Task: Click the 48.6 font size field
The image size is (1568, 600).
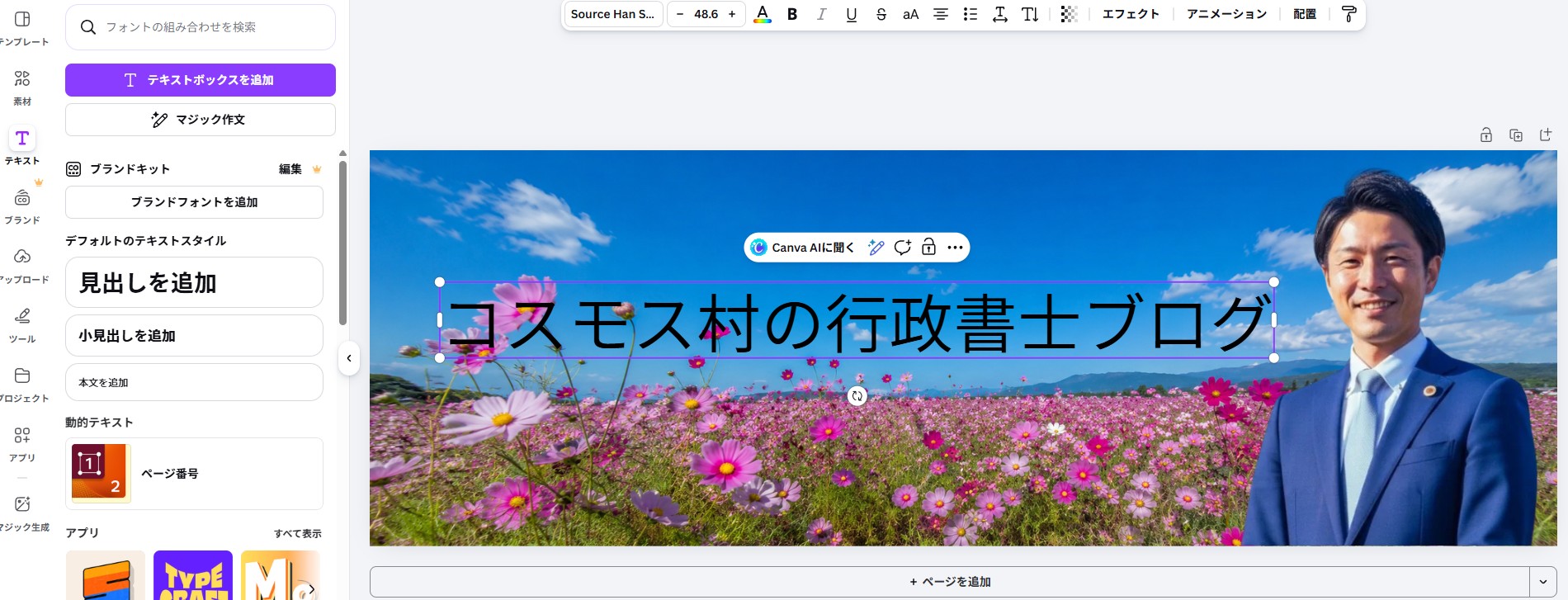Action: point(706,14)
